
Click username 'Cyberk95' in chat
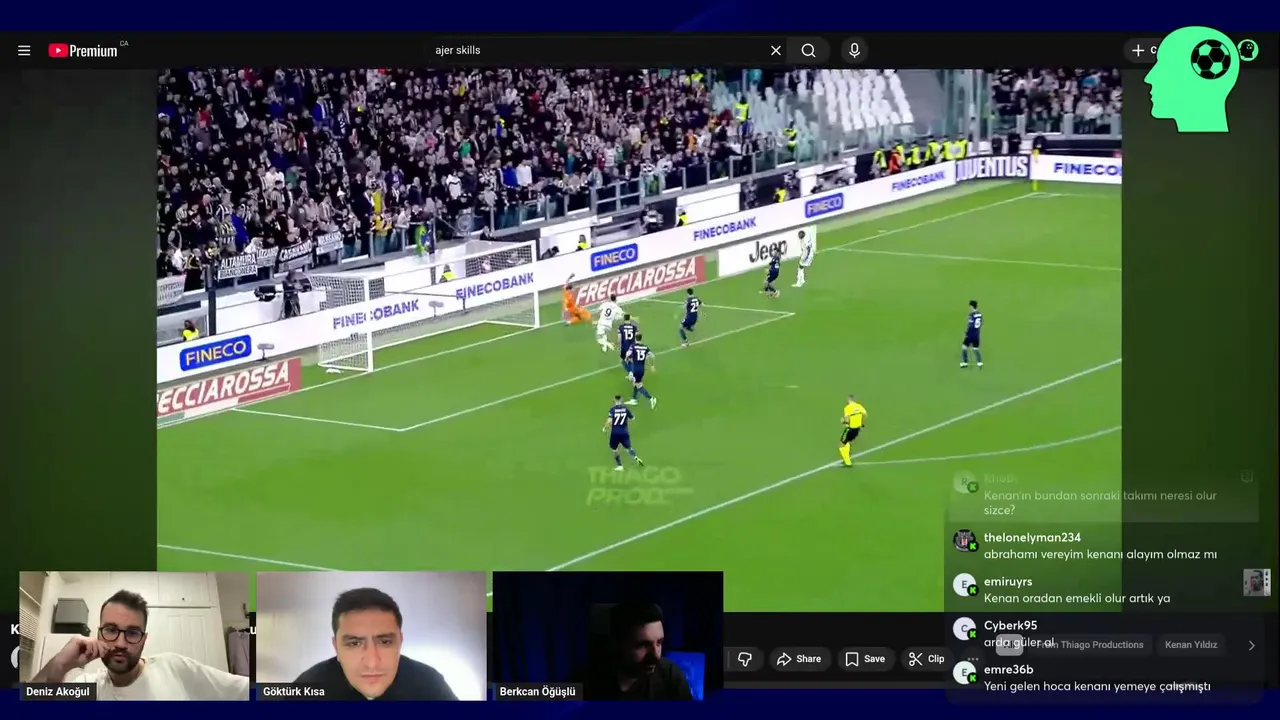pos(1010,626)
